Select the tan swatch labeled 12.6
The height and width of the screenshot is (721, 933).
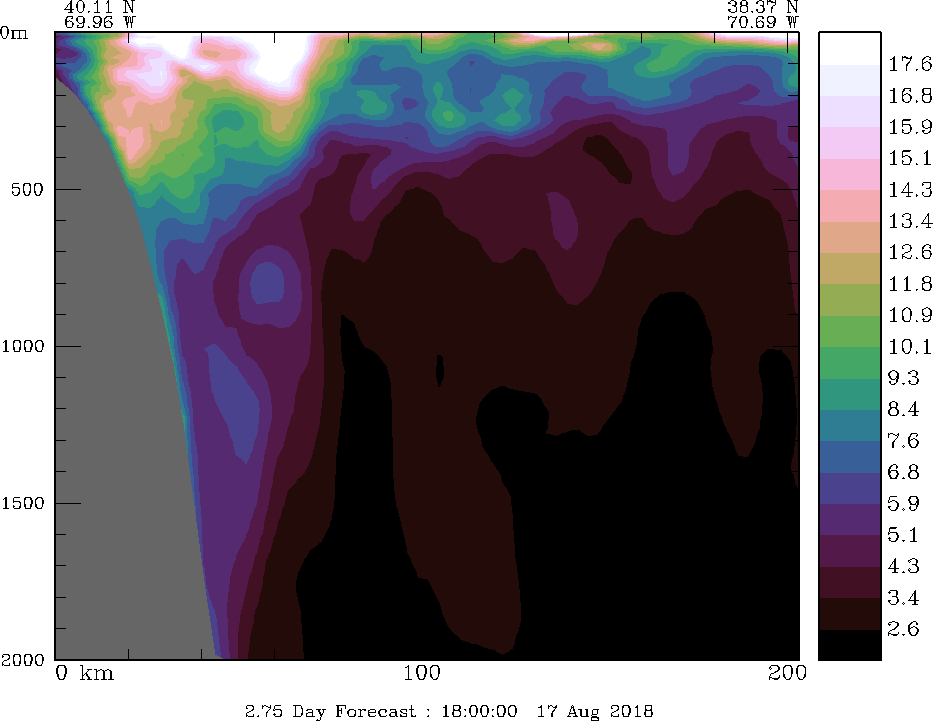click(x=850, y=237)
